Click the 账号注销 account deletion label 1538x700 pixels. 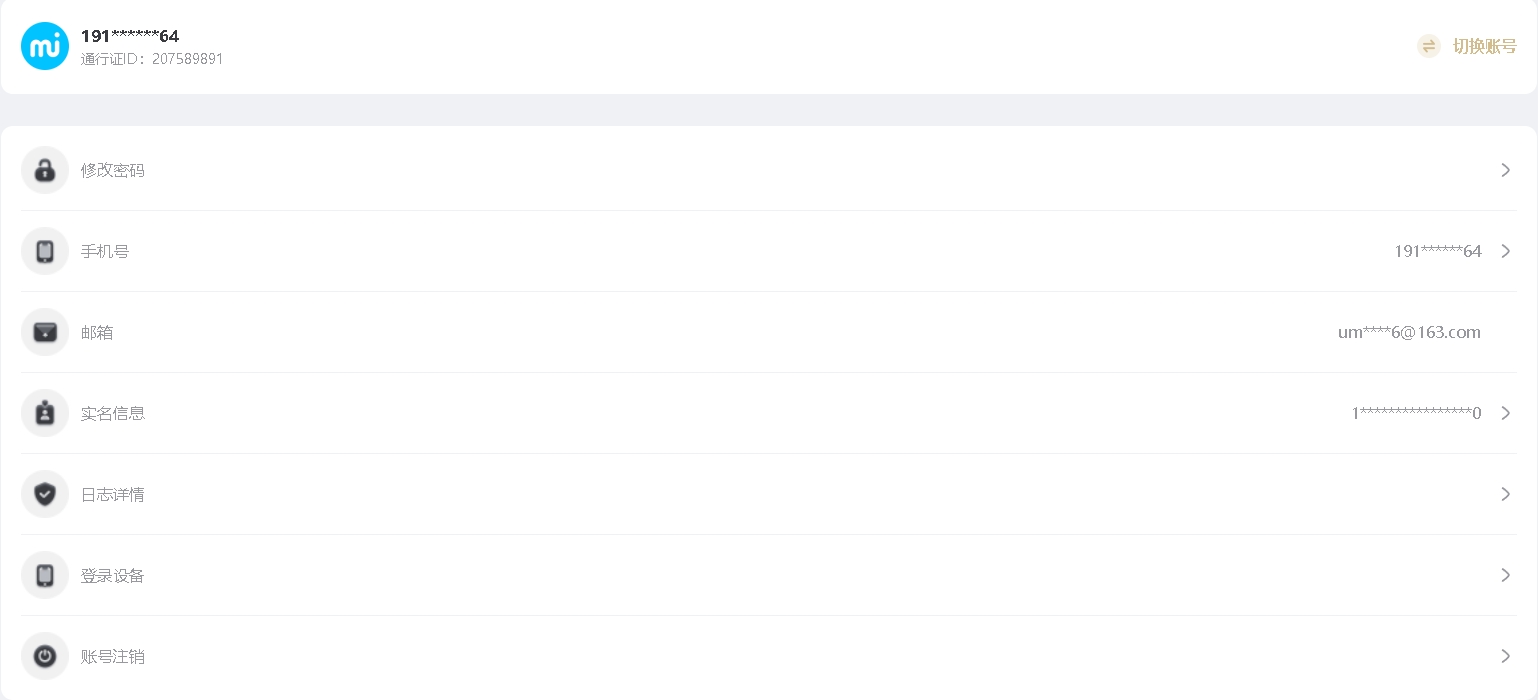(113, 657)
